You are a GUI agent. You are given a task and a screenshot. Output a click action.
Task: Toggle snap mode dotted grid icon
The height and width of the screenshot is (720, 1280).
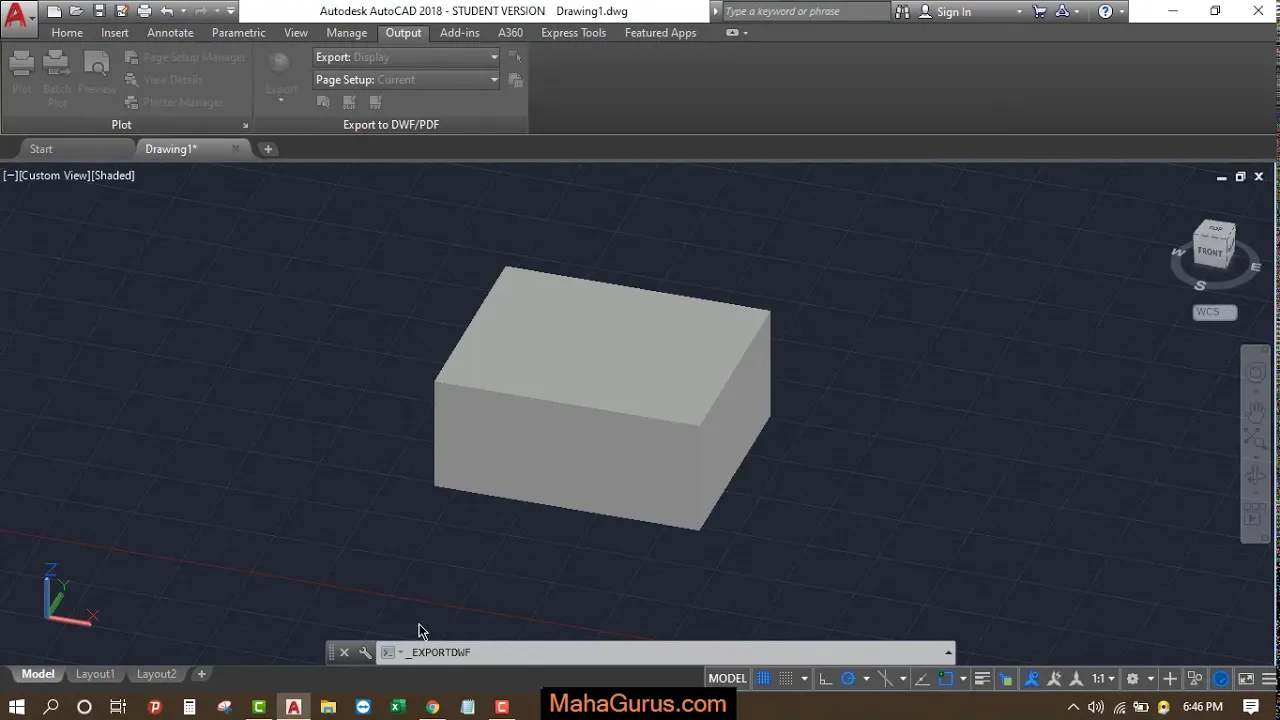(785, 678)
